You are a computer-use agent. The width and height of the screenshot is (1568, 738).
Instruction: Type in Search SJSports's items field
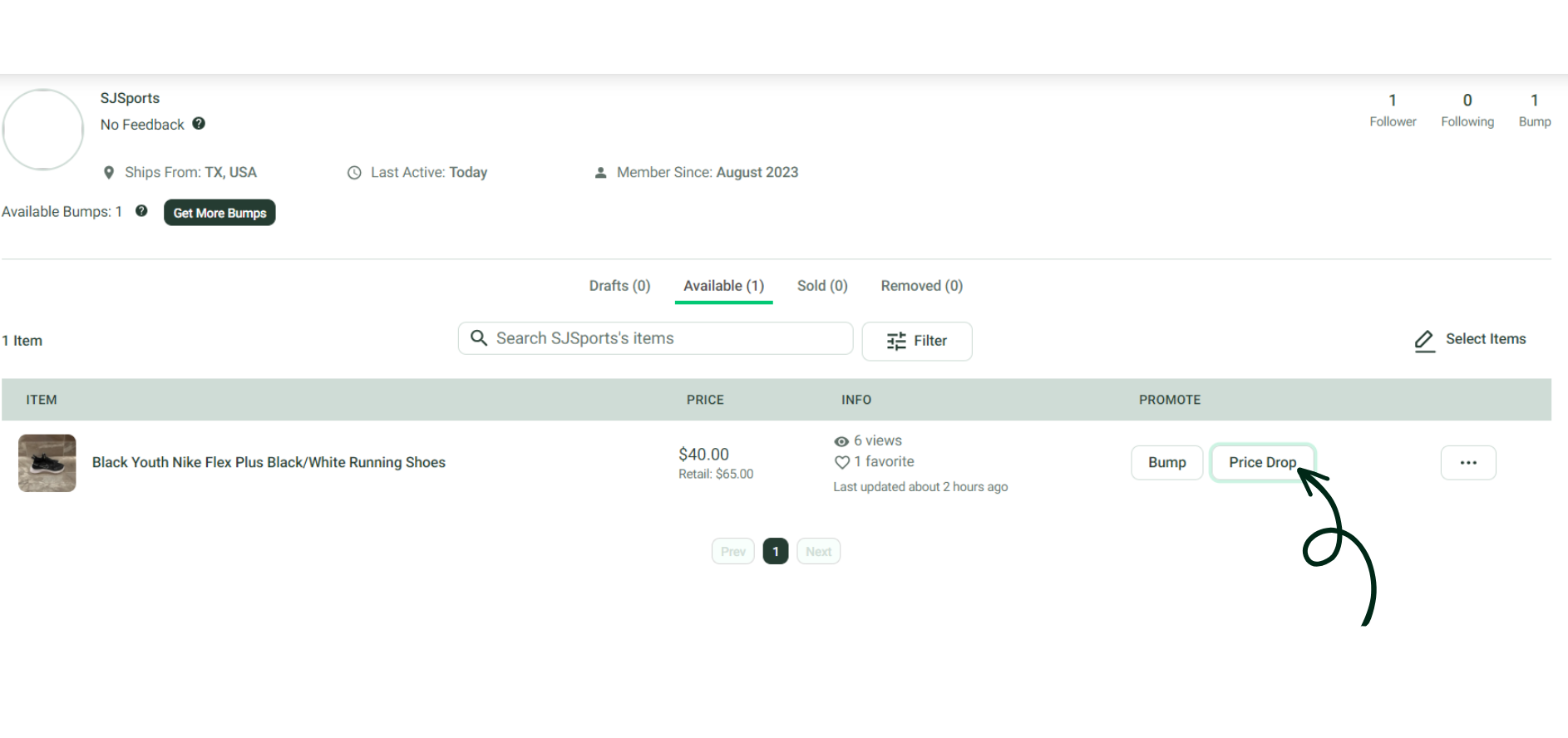pyautogui.click(x=665, y=338)
